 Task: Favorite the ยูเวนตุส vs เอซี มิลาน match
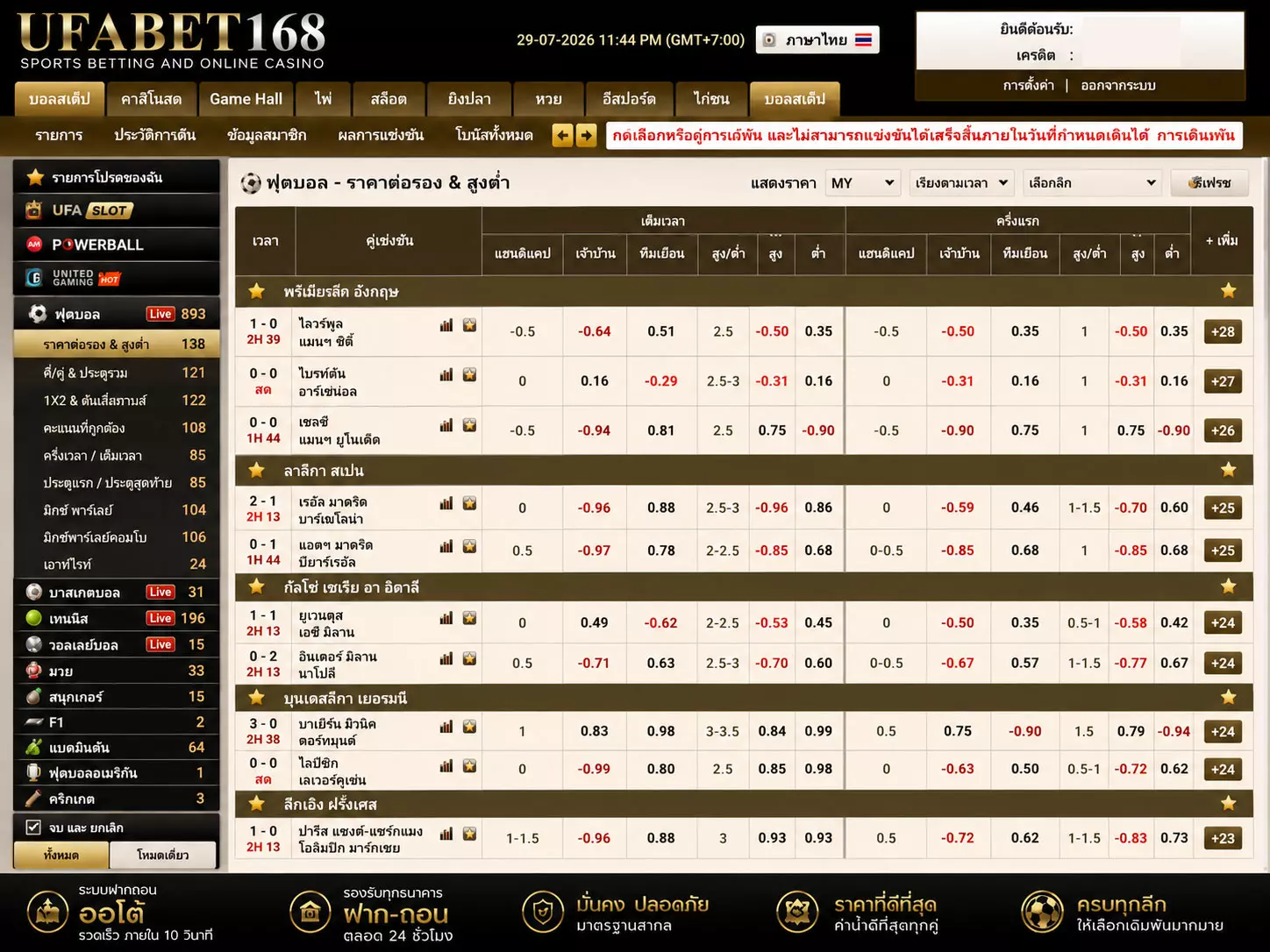[470, 618]
